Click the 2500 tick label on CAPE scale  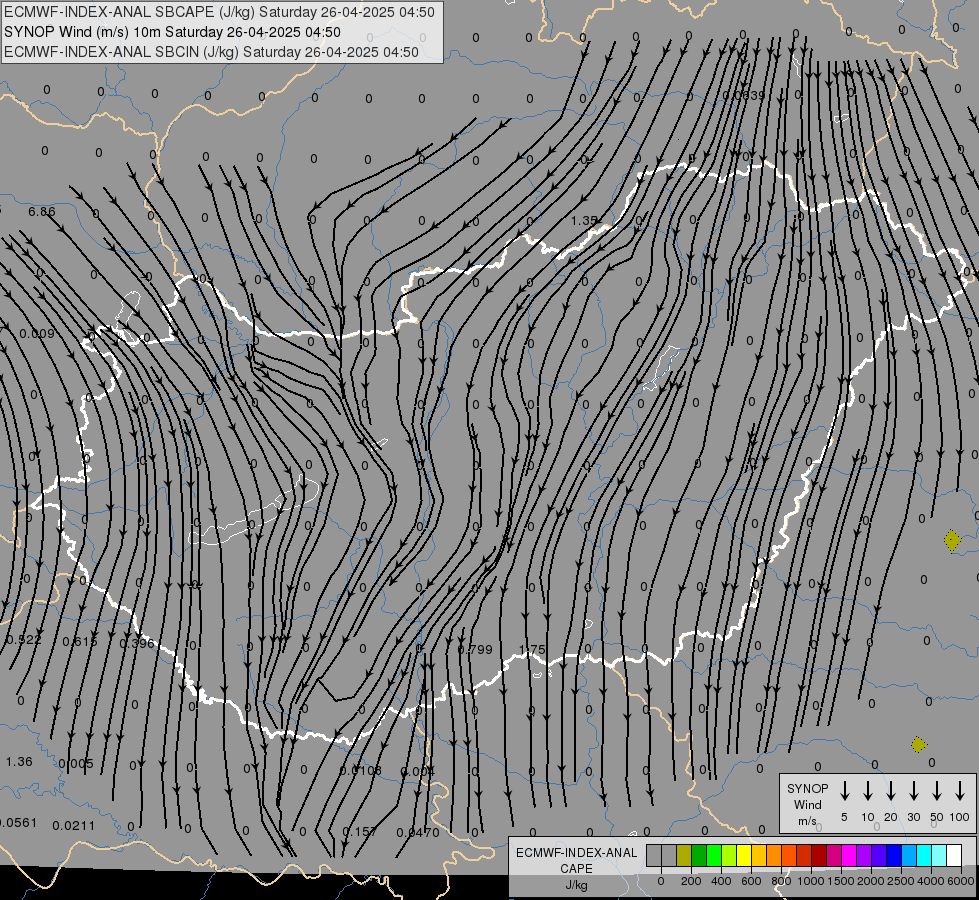(x=900, y=881)
